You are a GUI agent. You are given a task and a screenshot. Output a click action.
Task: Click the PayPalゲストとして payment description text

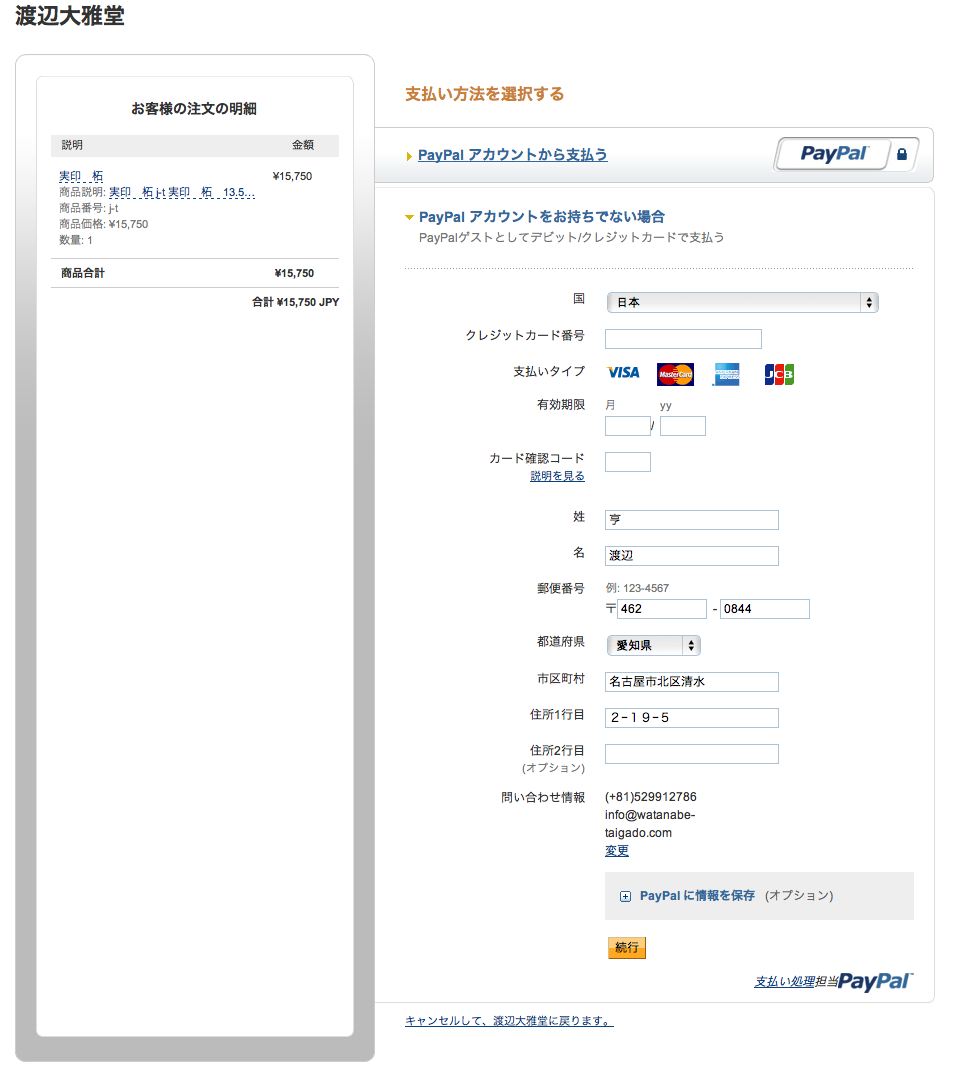tap(572, 237)
